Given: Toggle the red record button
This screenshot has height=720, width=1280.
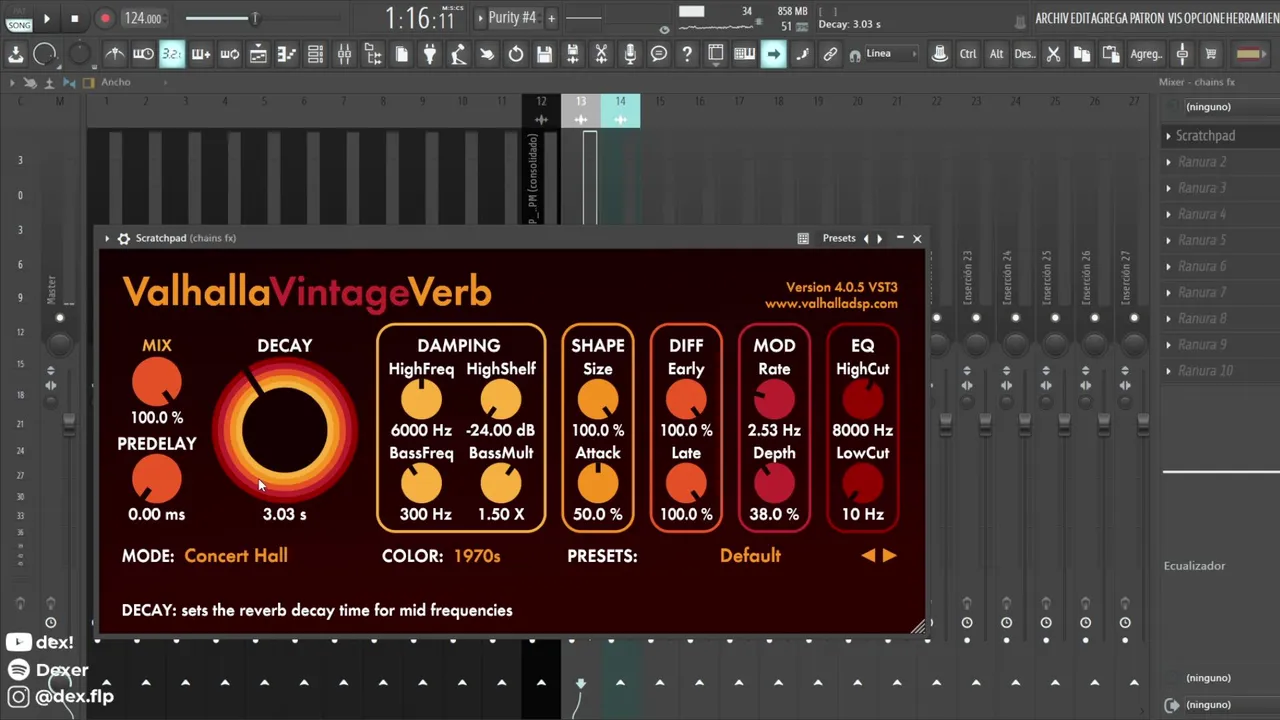Looking at the screenshot, I should pos(105,18).
